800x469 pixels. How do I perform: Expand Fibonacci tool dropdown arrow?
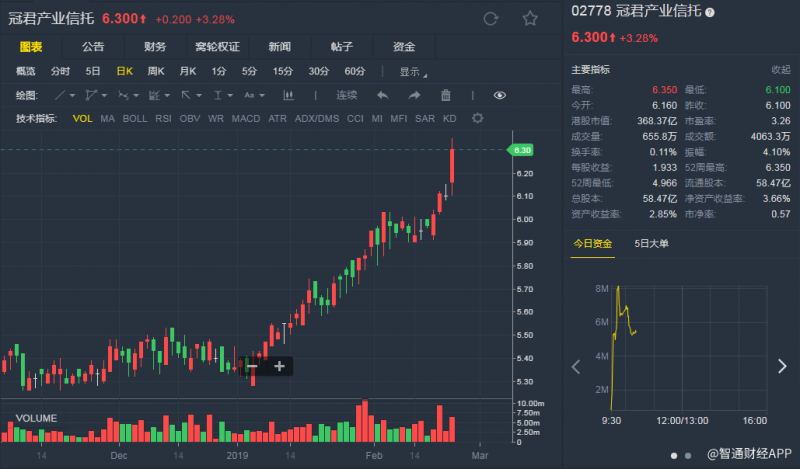point(167,96)
